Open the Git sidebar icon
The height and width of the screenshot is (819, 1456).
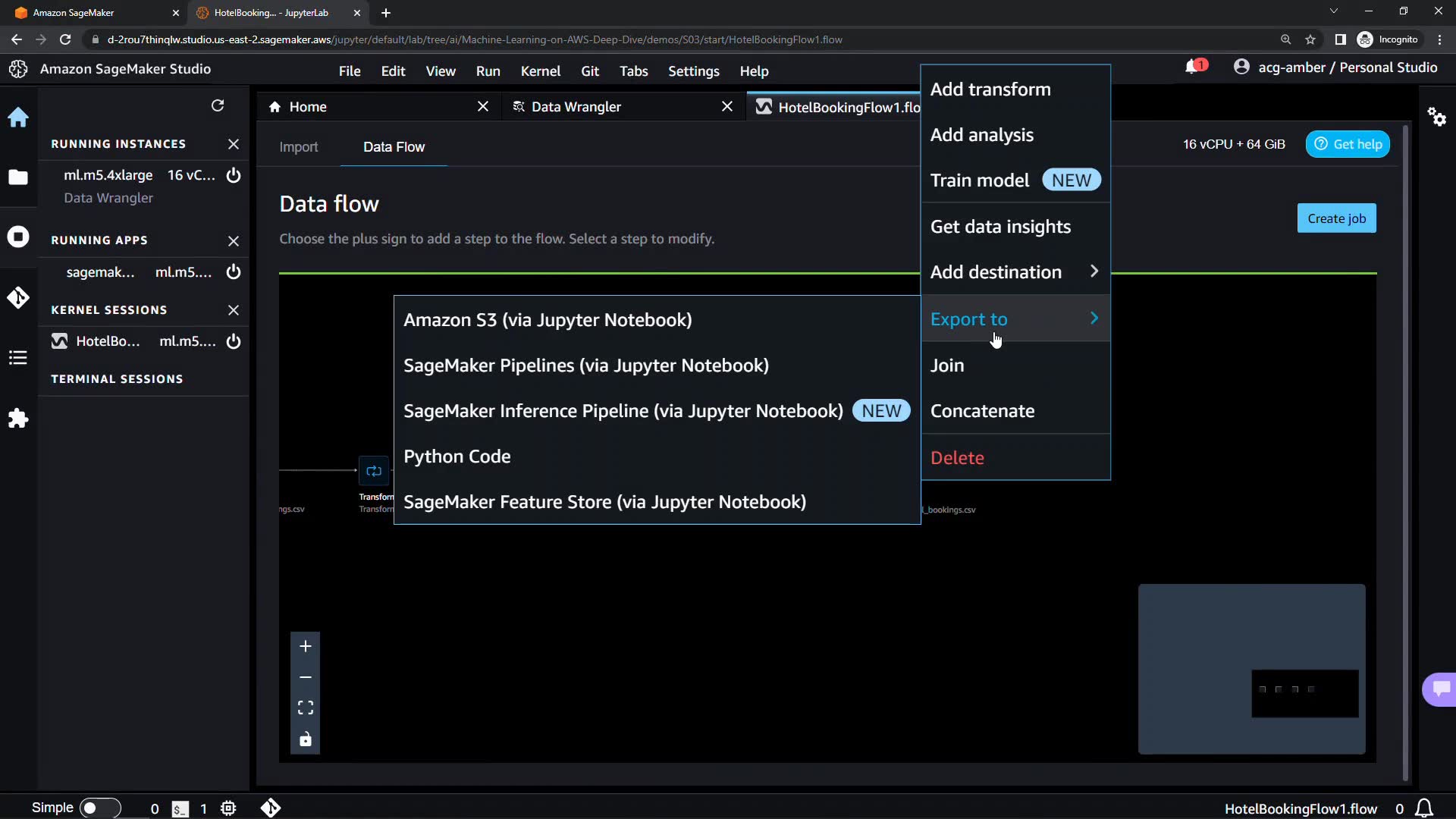[x=18, y=297]
